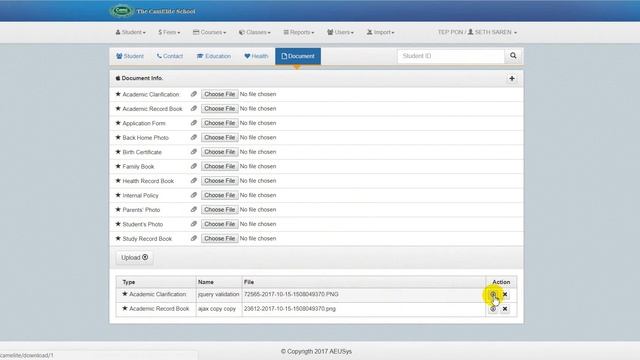Screen dimensions: 640x360
Task: Choose File for Back Home Photo
Action: click(x=220, y=138)
